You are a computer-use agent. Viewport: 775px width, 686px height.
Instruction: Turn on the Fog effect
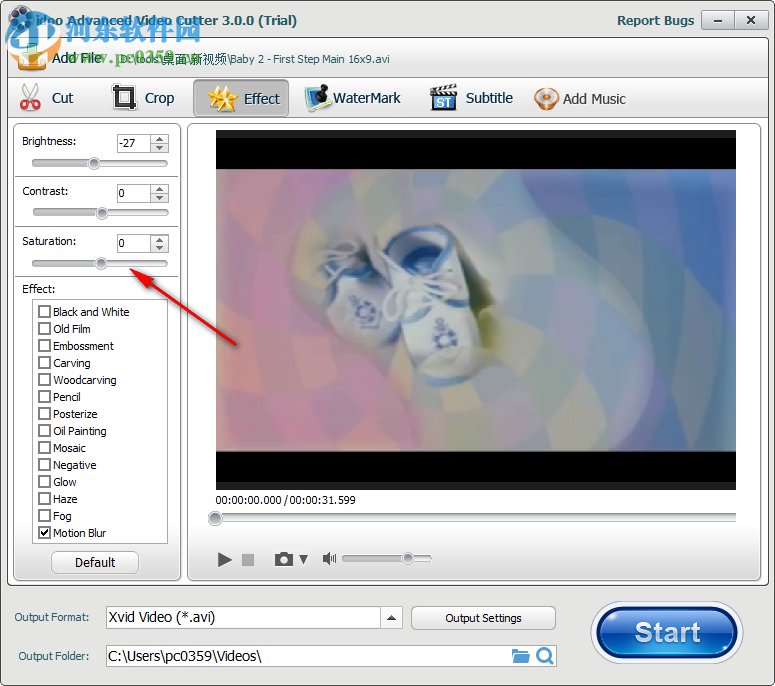tap(44, 516)
